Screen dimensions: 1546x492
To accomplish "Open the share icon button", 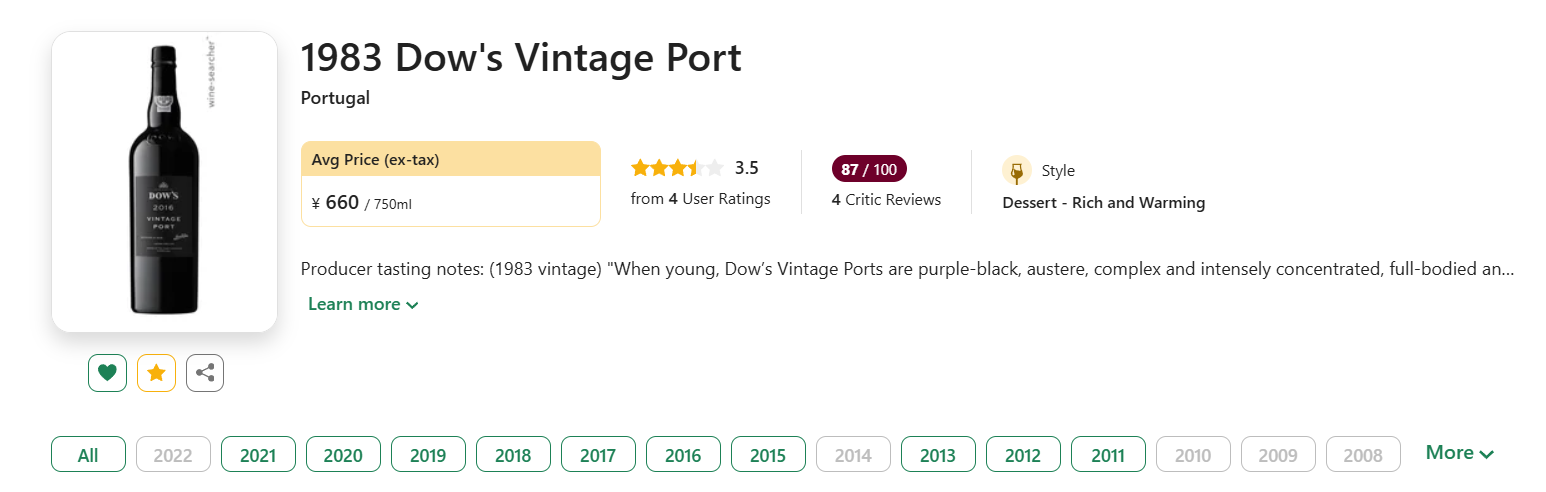I will [205, 373].
